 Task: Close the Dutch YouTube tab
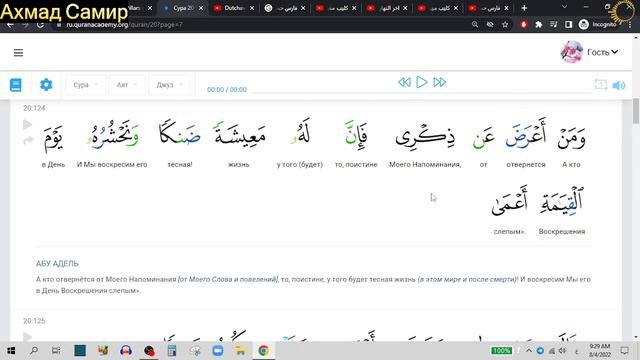[252, 8]
